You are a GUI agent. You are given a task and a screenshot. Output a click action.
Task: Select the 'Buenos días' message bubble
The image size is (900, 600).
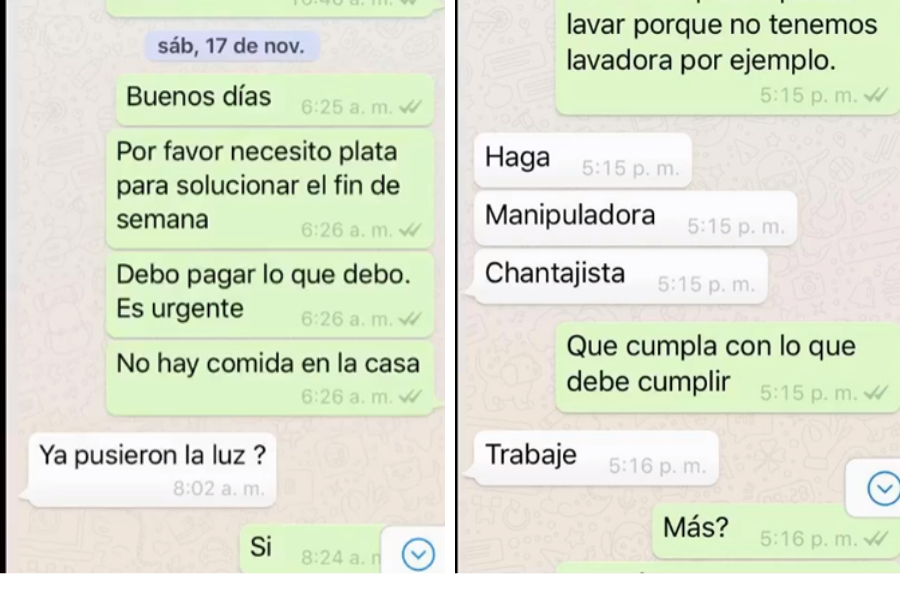coord(275,100)
